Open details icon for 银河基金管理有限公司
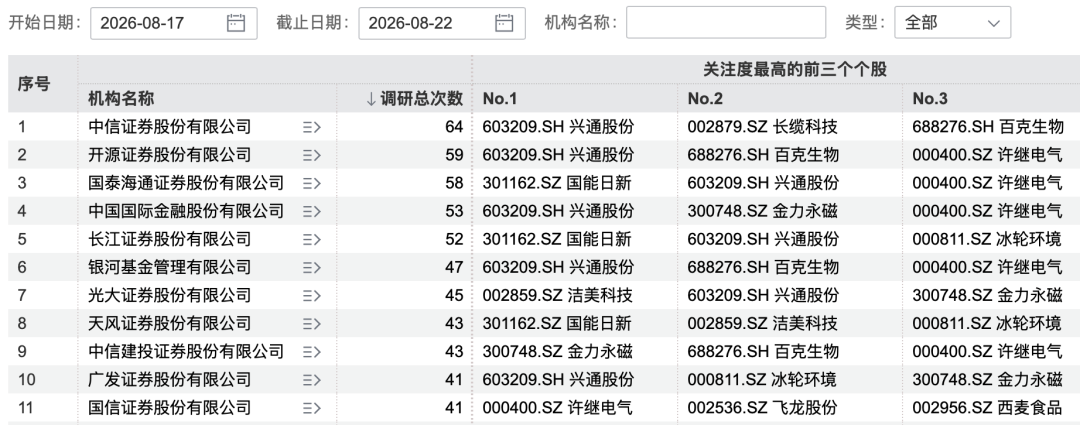Screen dimensions: 1080x425 click(311, 267)
